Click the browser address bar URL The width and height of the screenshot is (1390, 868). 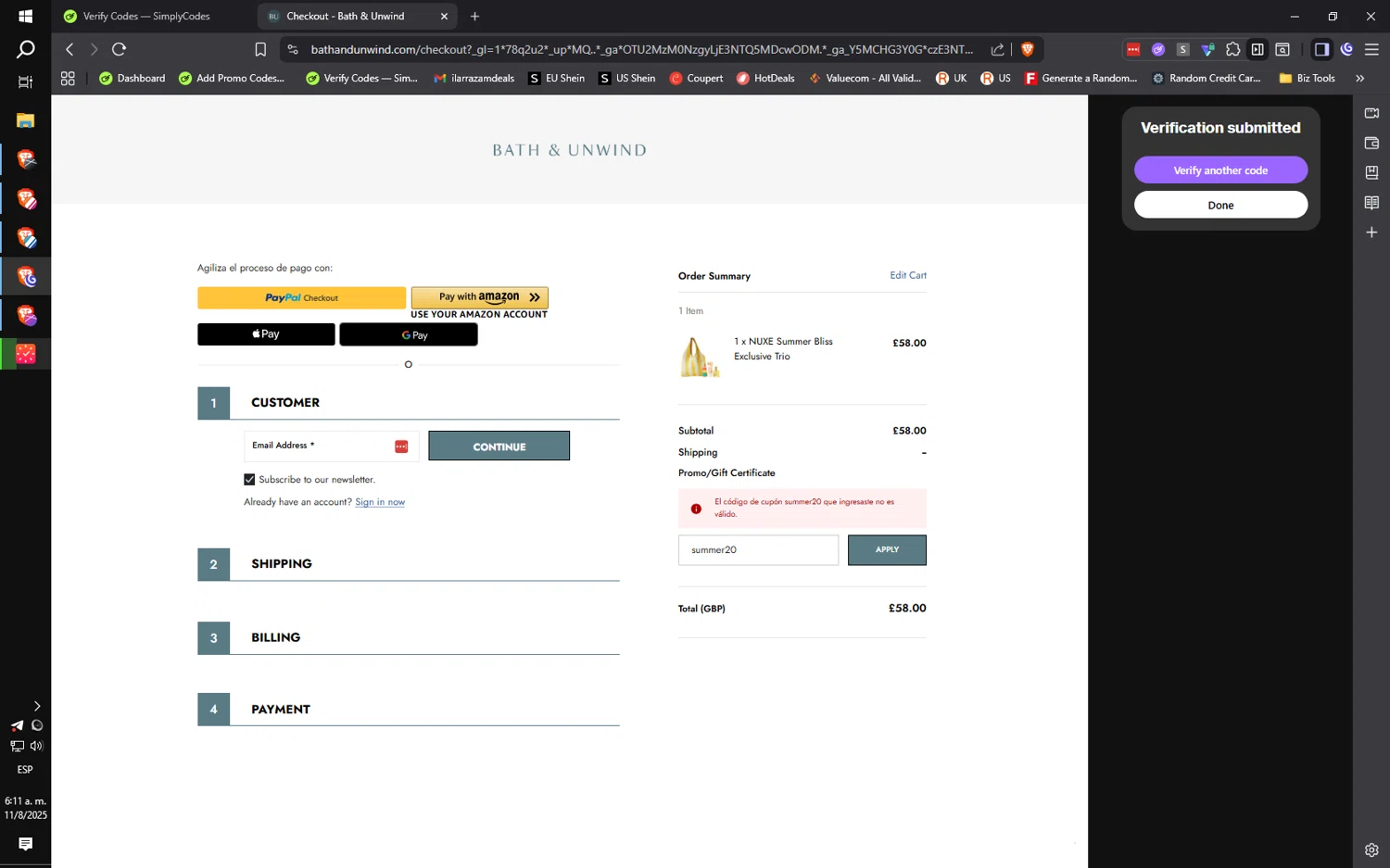click(642, 49)
